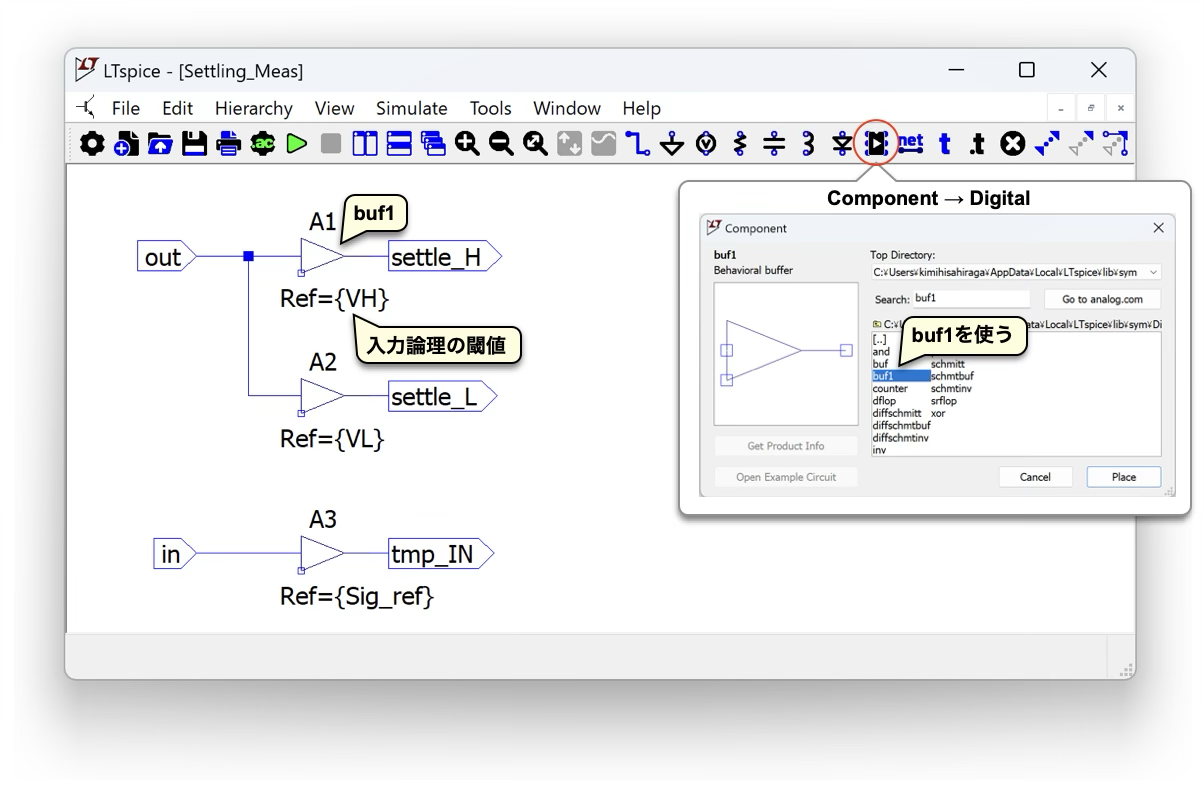Select the Inductor tool
This screenshot has width=1204, height=786.
pyautogui.click(x=808, y=144)
